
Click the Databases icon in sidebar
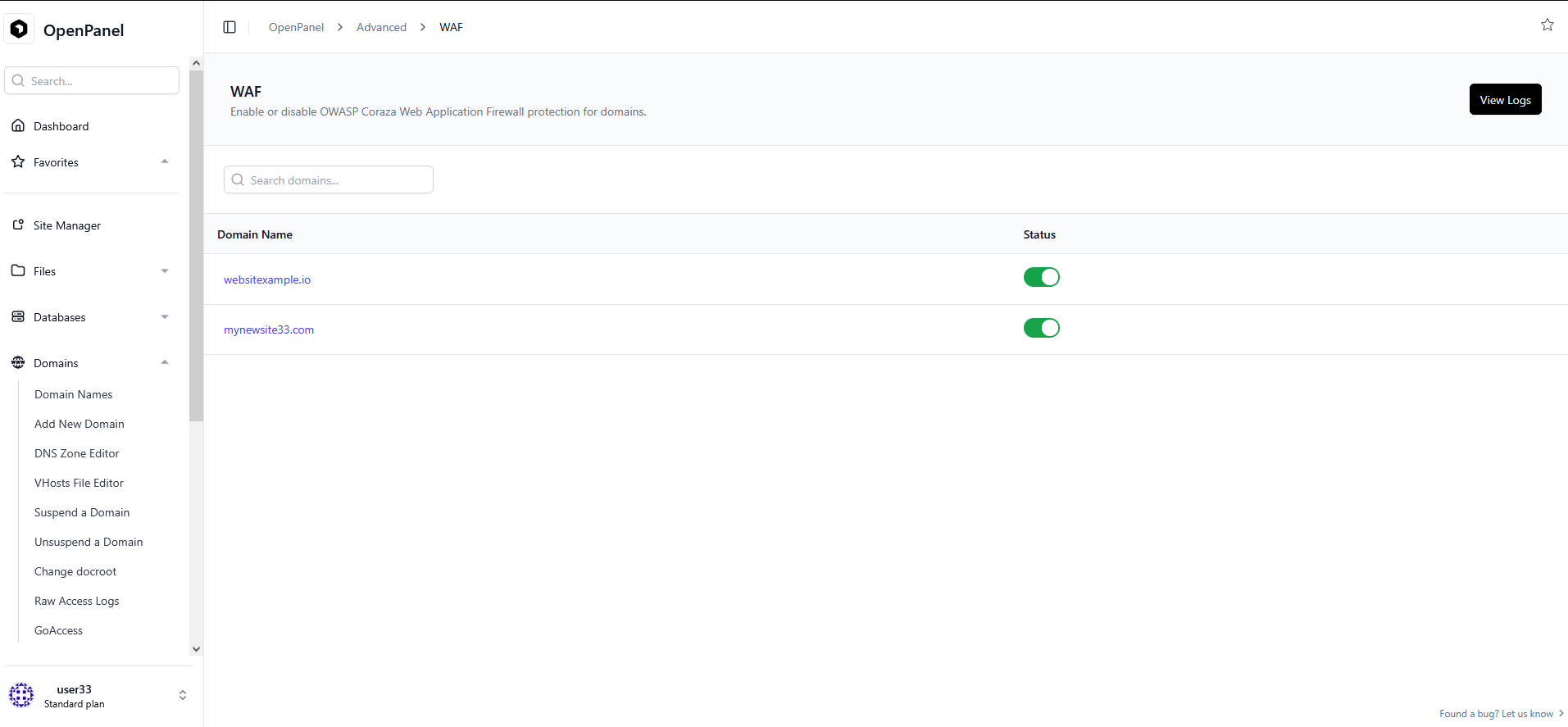18,316
